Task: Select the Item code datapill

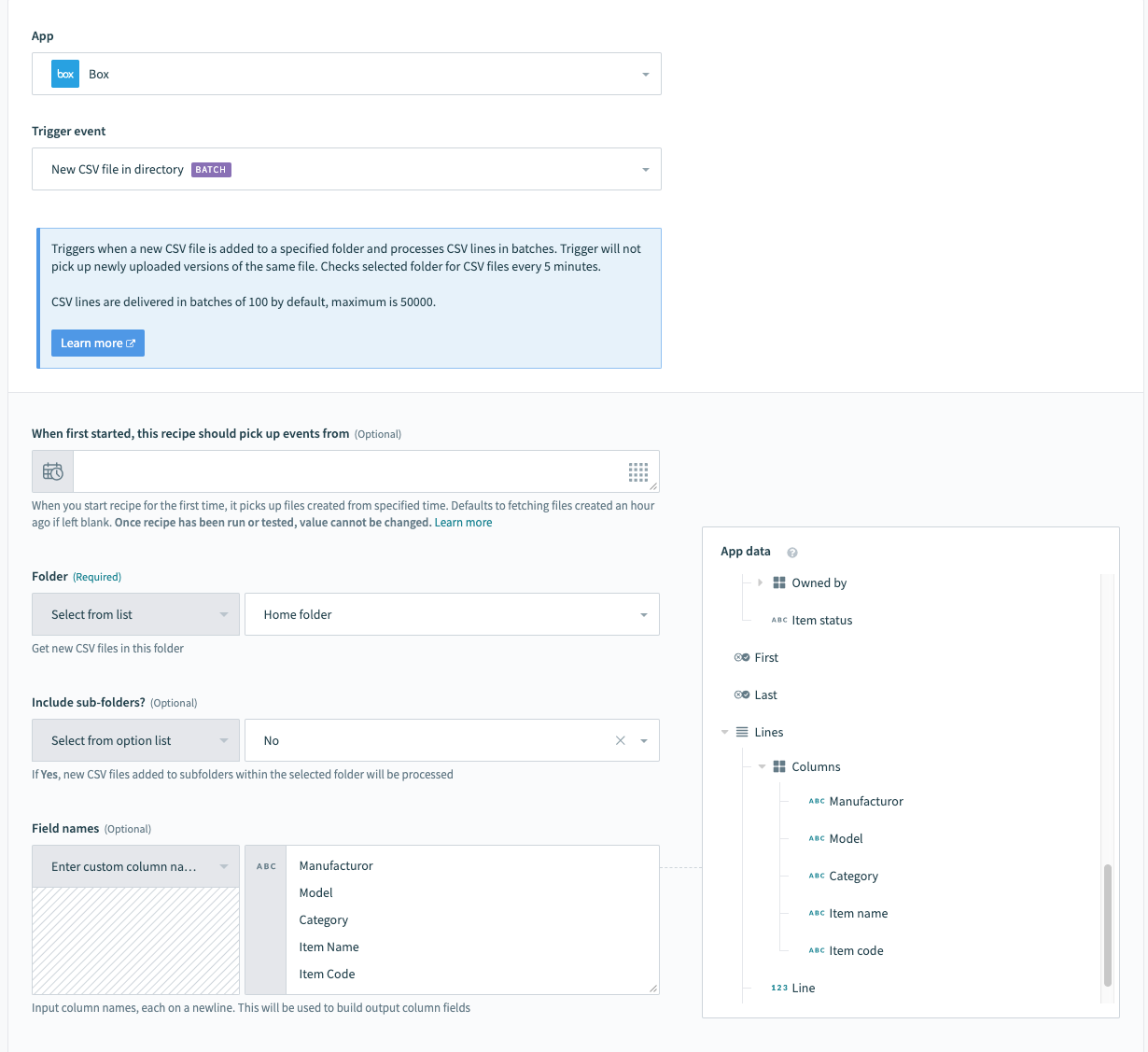Action: 855,950
